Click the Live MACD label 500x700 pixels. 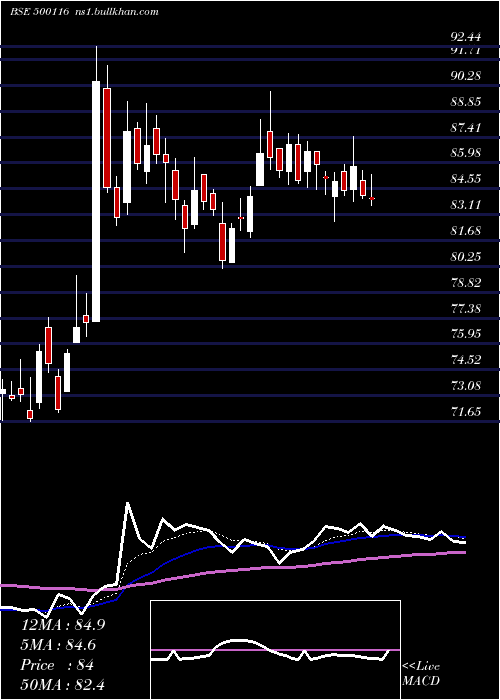(x=421, y=674)
